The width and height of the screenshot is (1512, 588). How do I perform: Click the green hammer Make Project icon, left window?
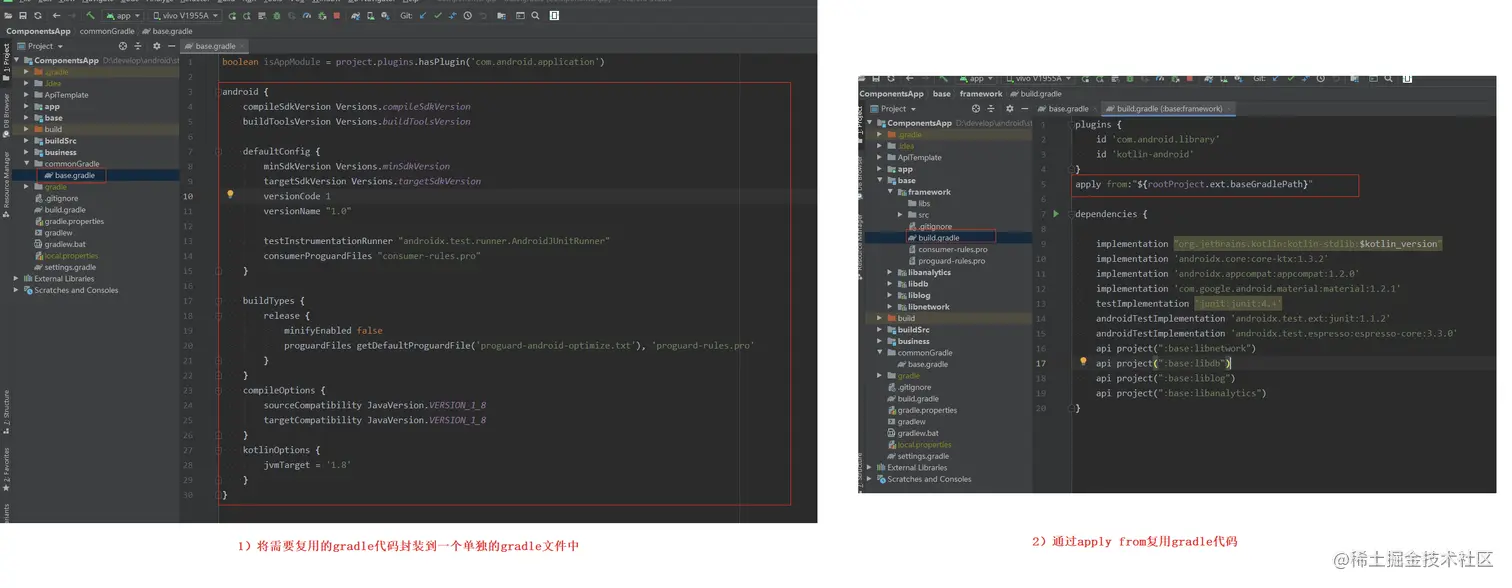[x=90, y=16]
